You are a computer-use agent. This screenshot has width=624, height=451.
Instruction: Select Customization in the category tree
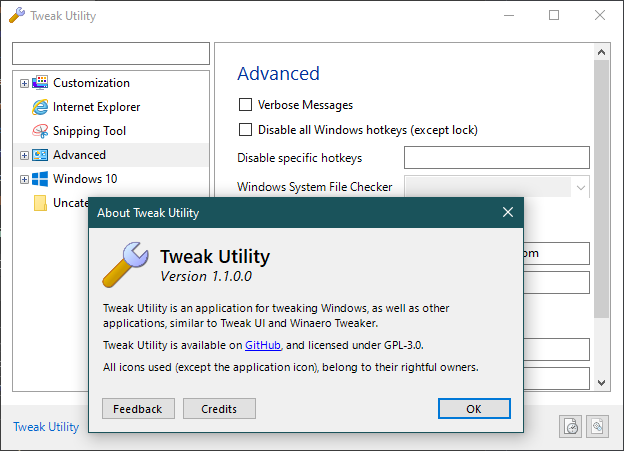point(92,83)
